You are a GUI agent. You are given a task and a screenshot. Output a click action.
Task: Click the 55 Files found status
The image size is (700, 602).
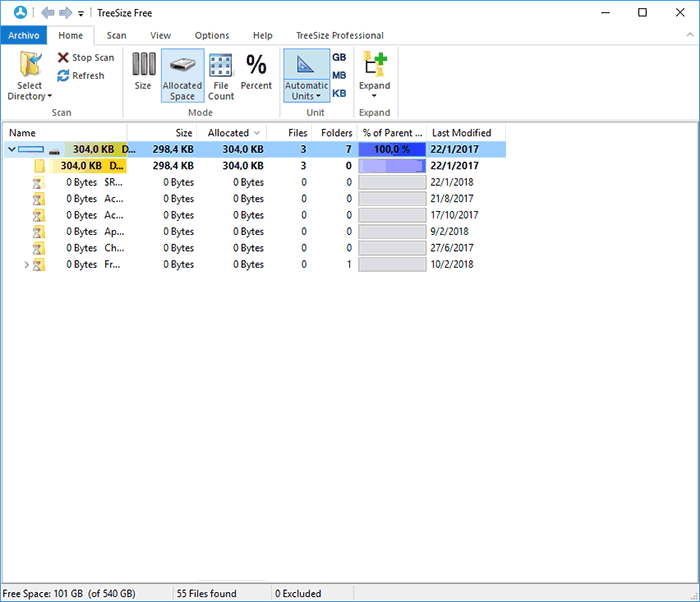[206, 594]
